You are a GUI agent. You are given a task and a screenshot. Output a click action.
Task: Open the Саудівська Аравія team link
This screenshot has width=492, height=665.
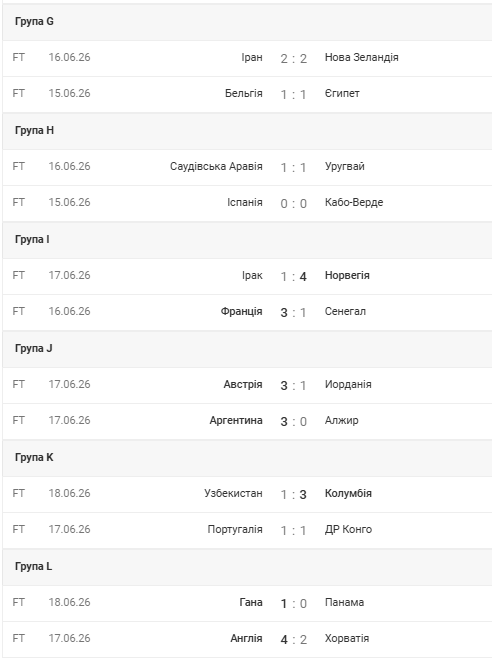click(216, 166)
